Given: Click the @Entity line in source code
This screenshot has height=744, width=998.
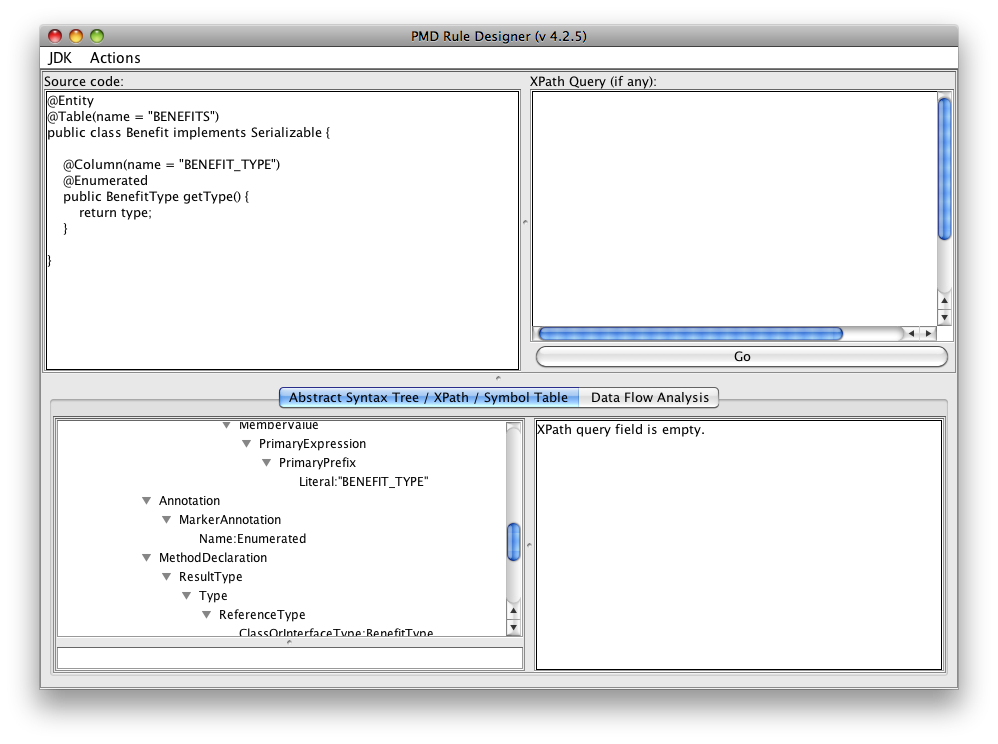Looking at the screenshot, I should [x=71, y=101].
